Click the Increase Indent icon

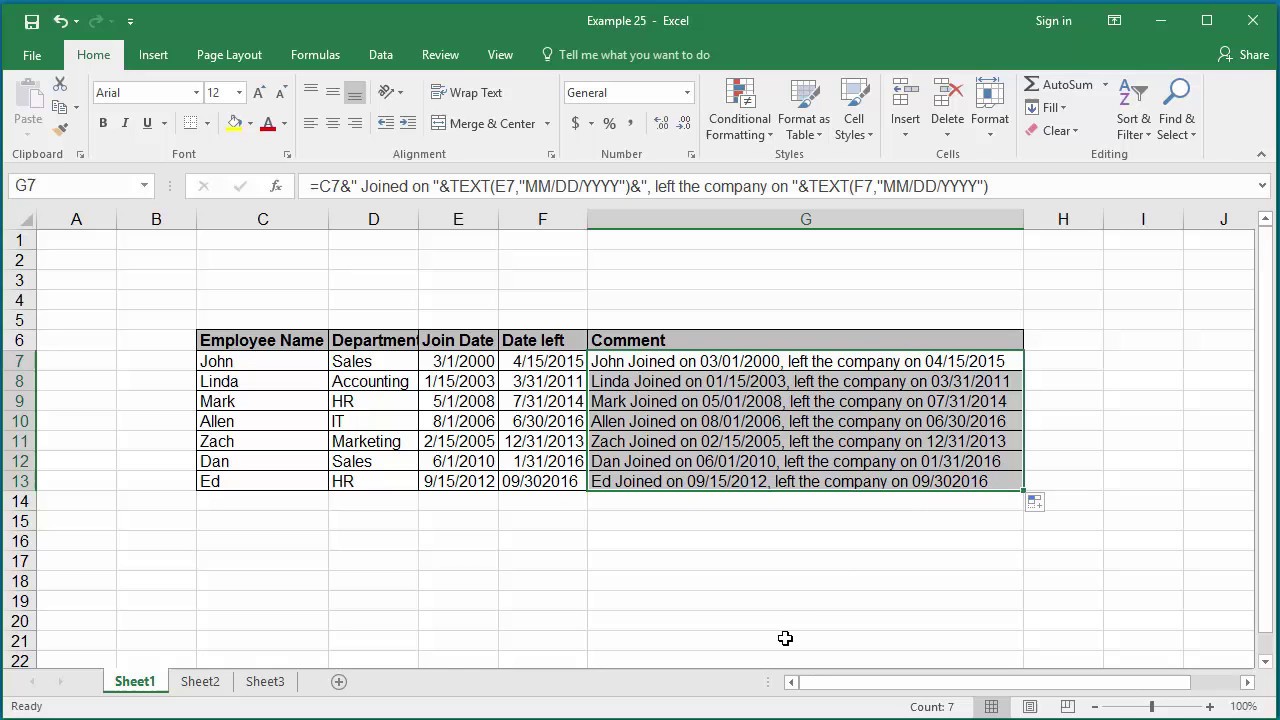pyautogui.click(x=408, y=123)
